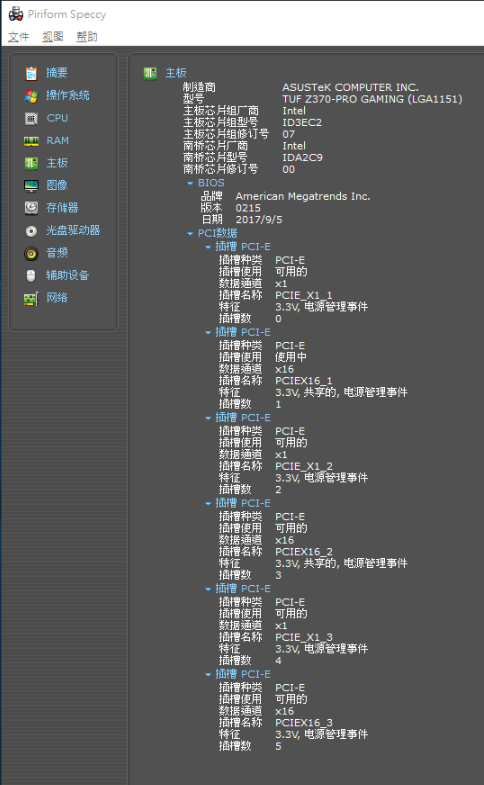Click the 摘要 summary clipboard icon
The height and width of the screenshot is (785, 484).
[x=31, y=73]
